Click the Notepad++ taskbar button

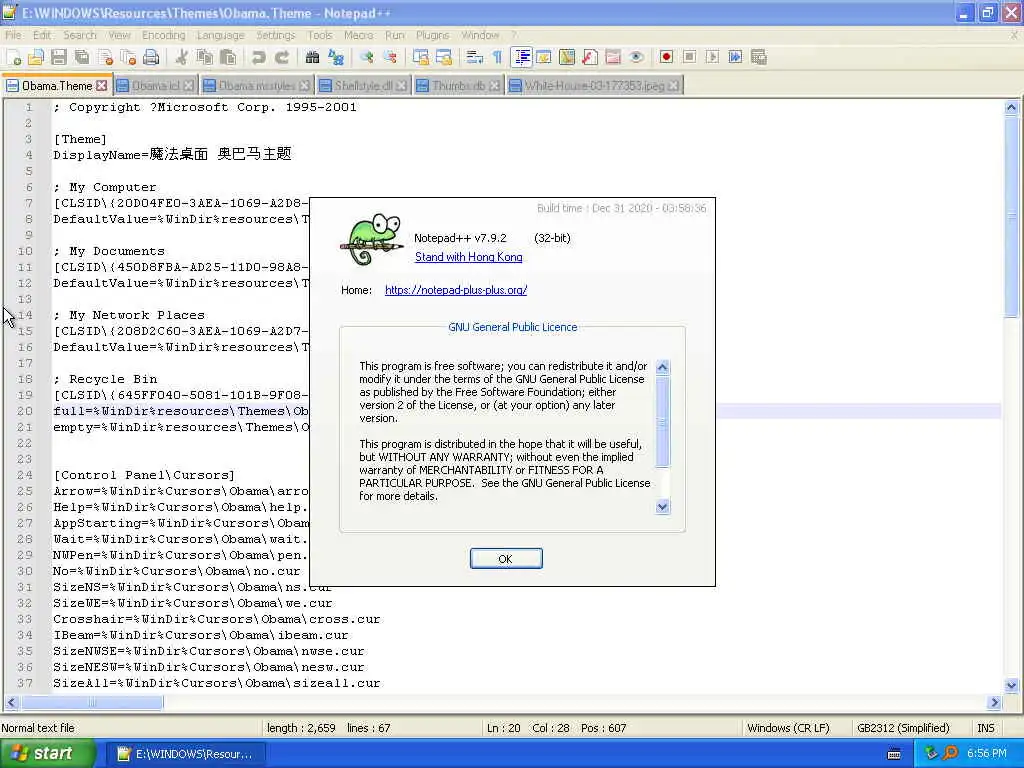[185, 754]
